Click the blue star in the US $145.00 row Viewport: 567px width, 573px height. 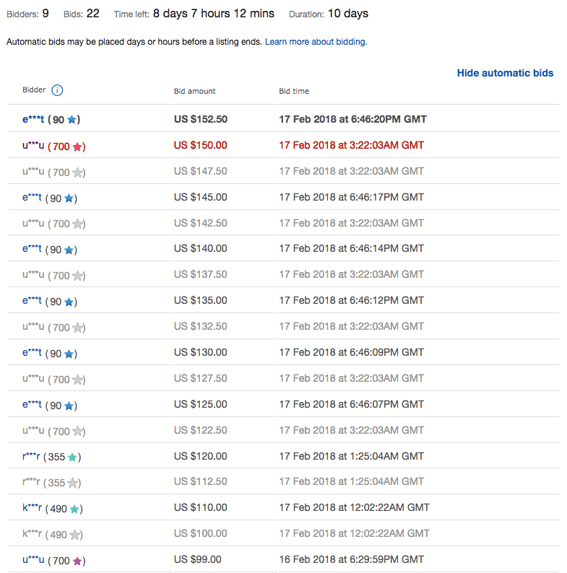pos(69,198)
